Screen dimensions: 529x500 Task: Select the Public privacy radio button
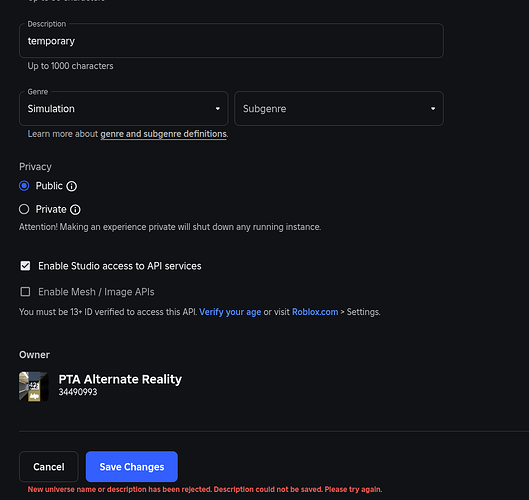[x=24, y=186]
